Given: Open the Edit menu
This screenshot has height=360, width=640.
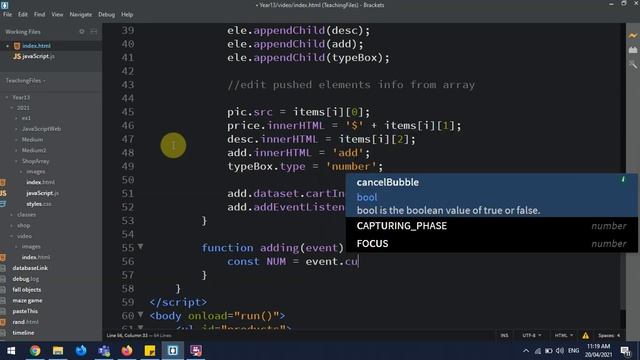Looking at the screenshot, I should [x=23, y=14].
